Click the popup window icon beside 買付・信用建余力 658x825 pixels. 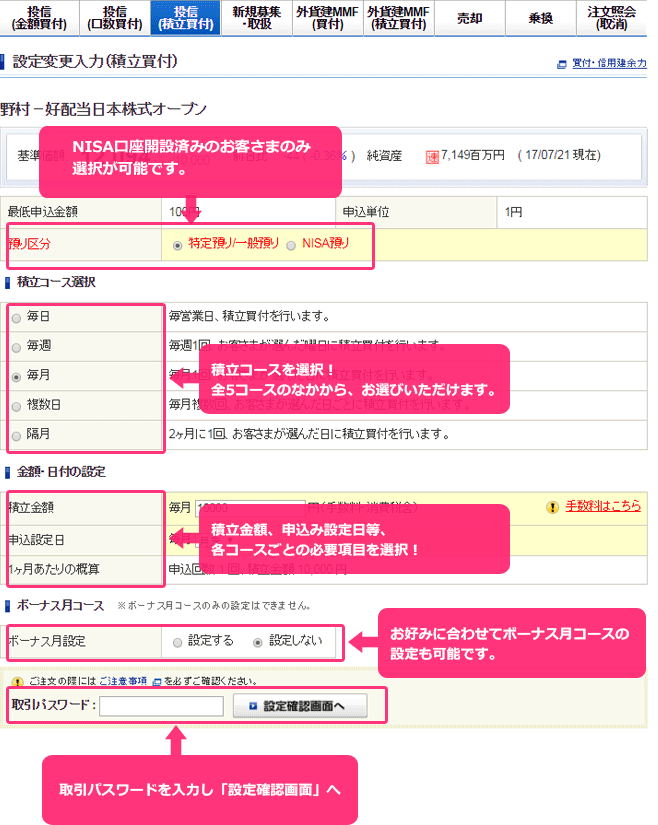(x=562, y=64)
